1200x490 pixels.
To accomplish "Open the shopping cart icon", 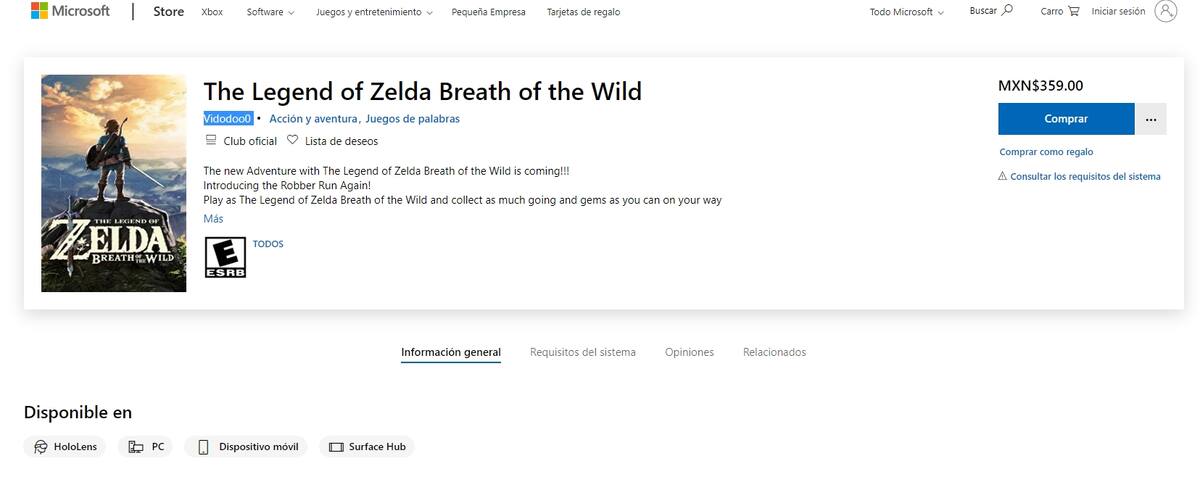I will click(1074, 12).
